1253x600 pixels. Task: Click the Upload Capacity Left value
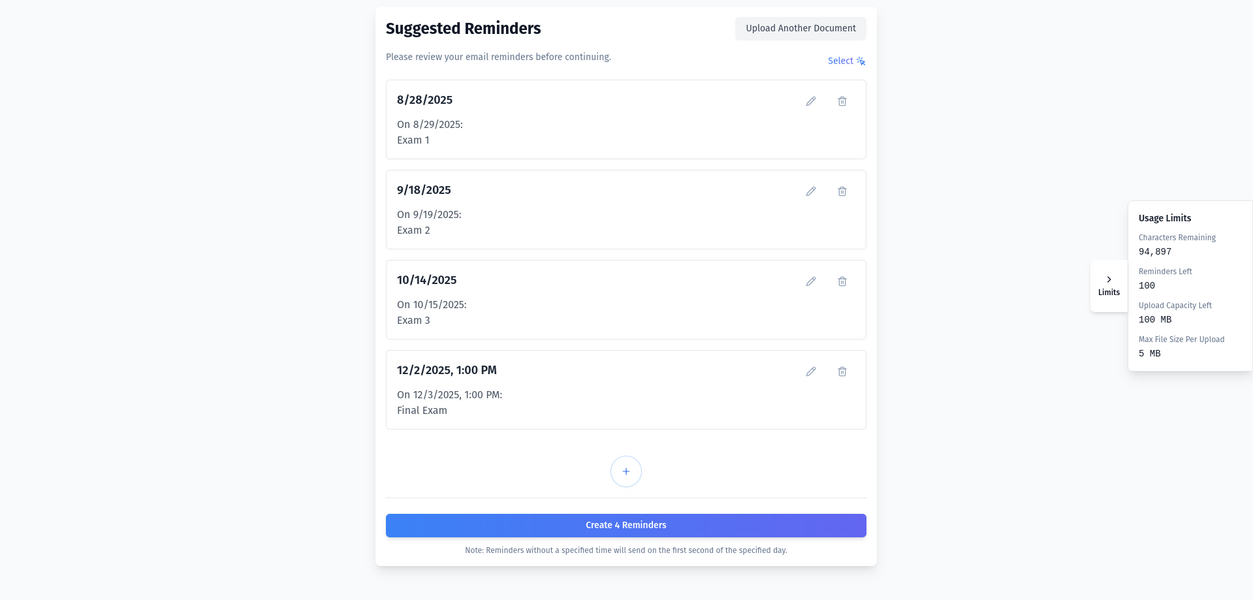click(1153, 319)
